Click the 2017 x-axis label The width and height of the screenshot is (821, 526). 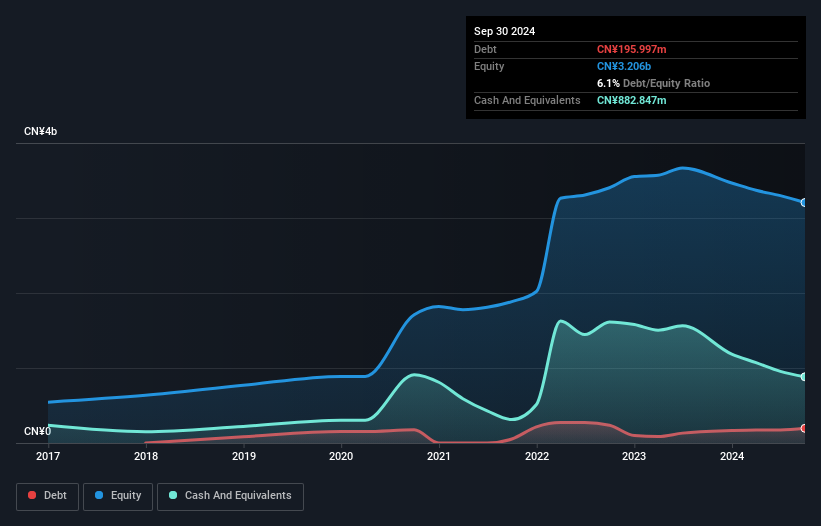click(x=48, y=456)
